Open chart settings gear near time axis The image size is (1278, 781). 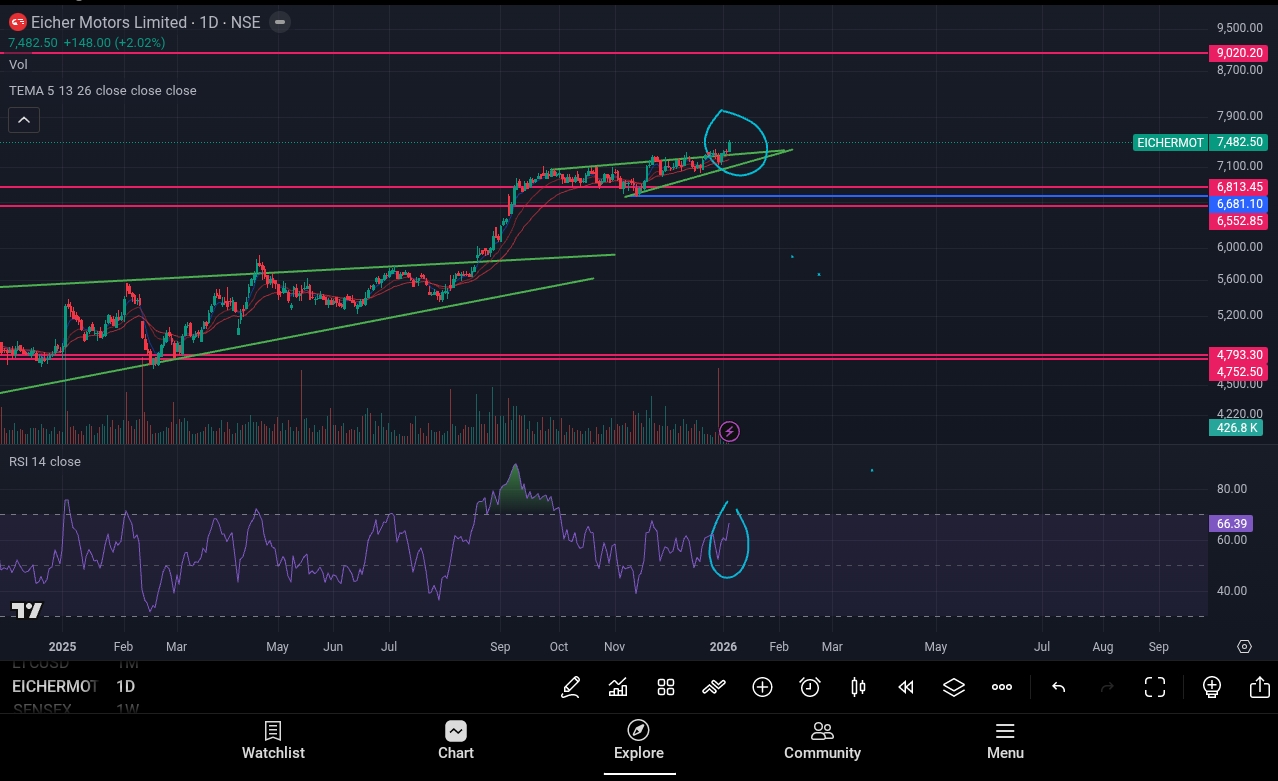(x=1244, y=647)
